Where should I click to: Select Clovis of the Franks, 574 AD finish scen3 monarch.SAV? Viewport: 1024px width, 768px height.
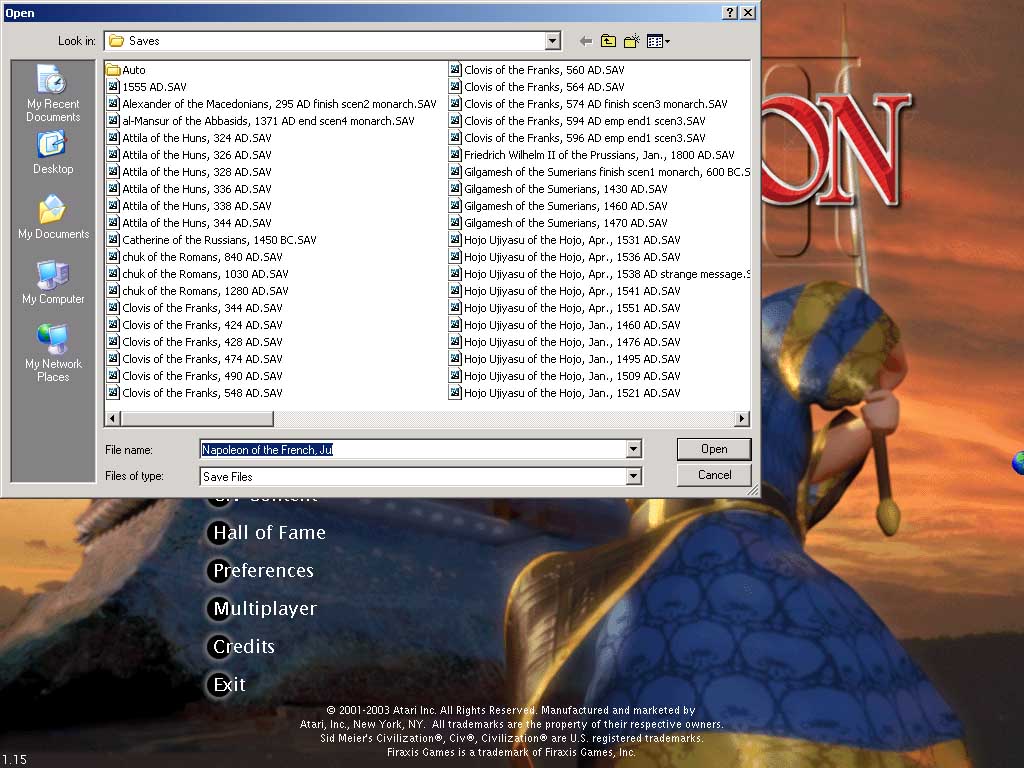pyautogui.click(x=596, y=104)
